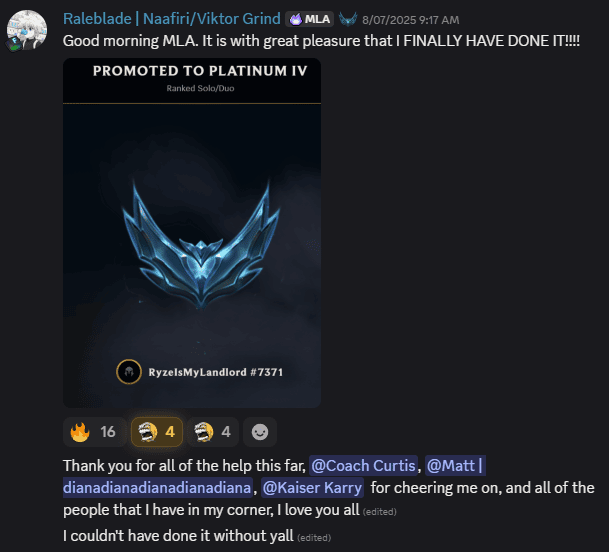Click the RyzeIsMyLandlord #7371 name in image
Image resolution: width=609 pixels, height=552 pixels.
tap(216, 372)
